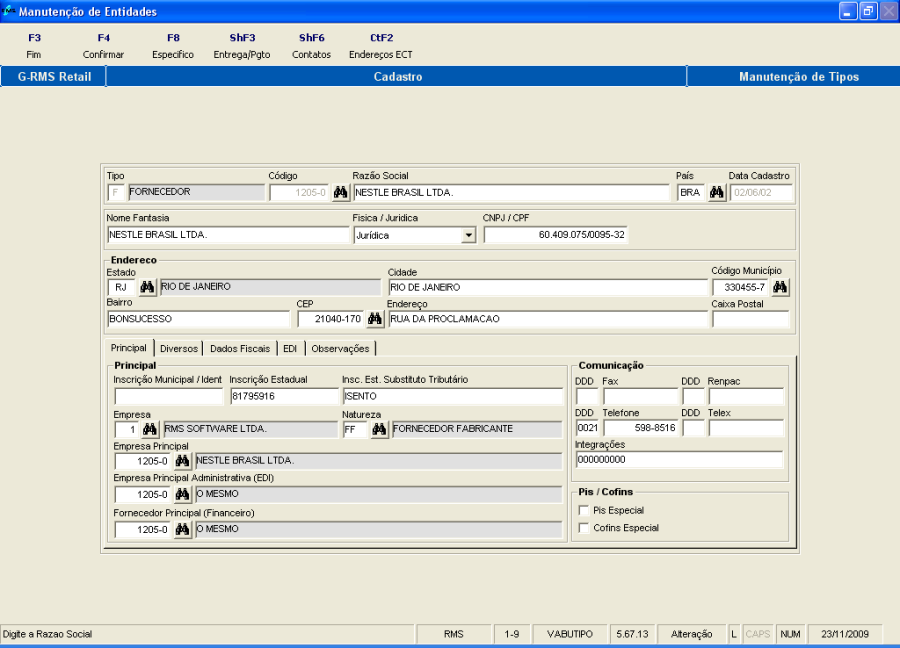
Task: Enable the Pis Especial checkbox
Action: [584, 510]
